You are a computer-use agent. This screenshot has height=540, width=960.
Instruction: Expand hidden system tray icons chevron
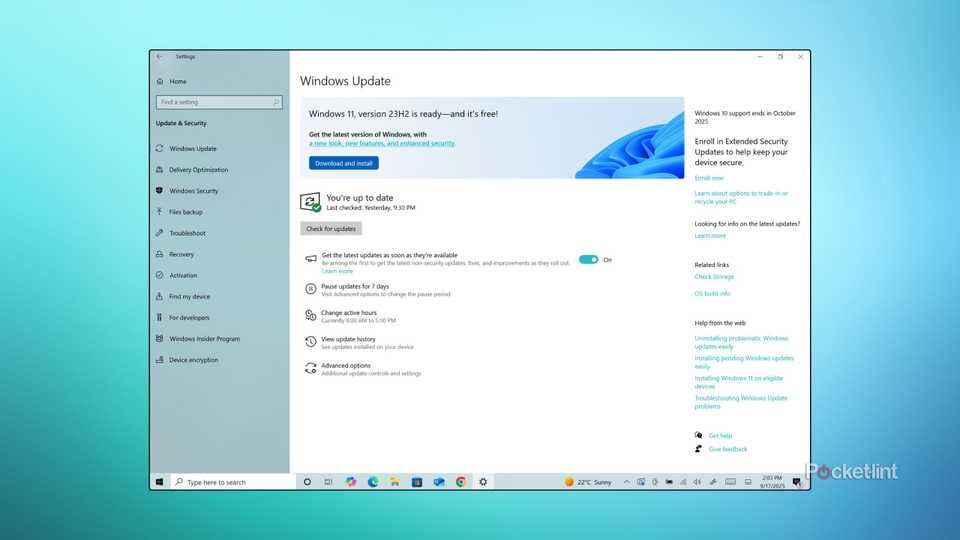[626, 482]
